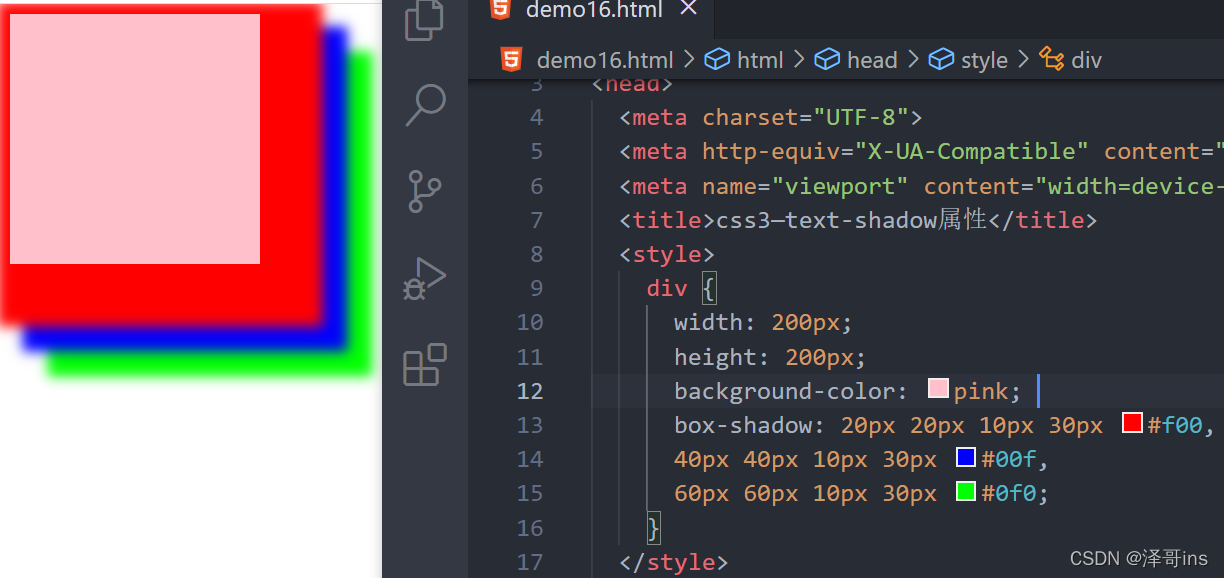Click the pink box in preview
The height and width of the screenshot is (578, 1224).
coord(135,139)
